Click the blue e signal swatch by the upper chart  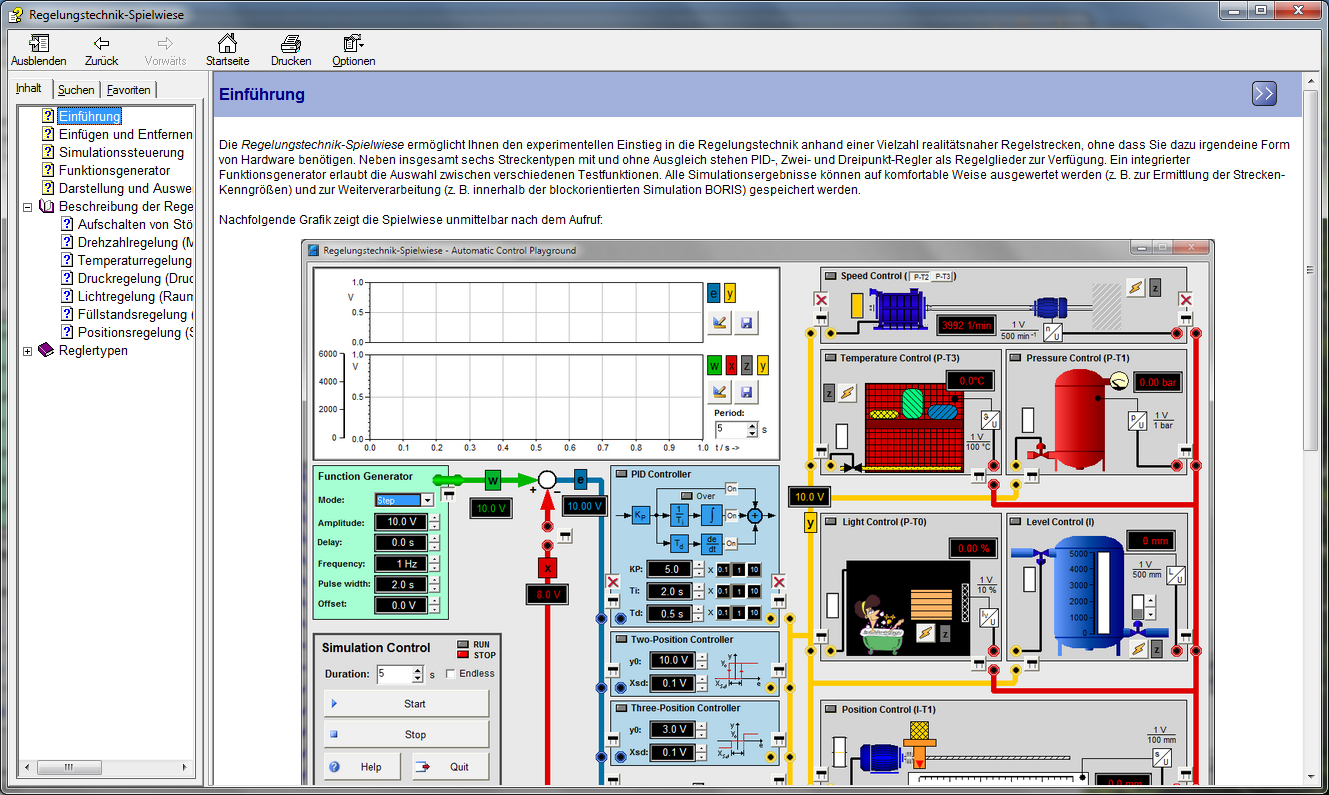point(713,293)
